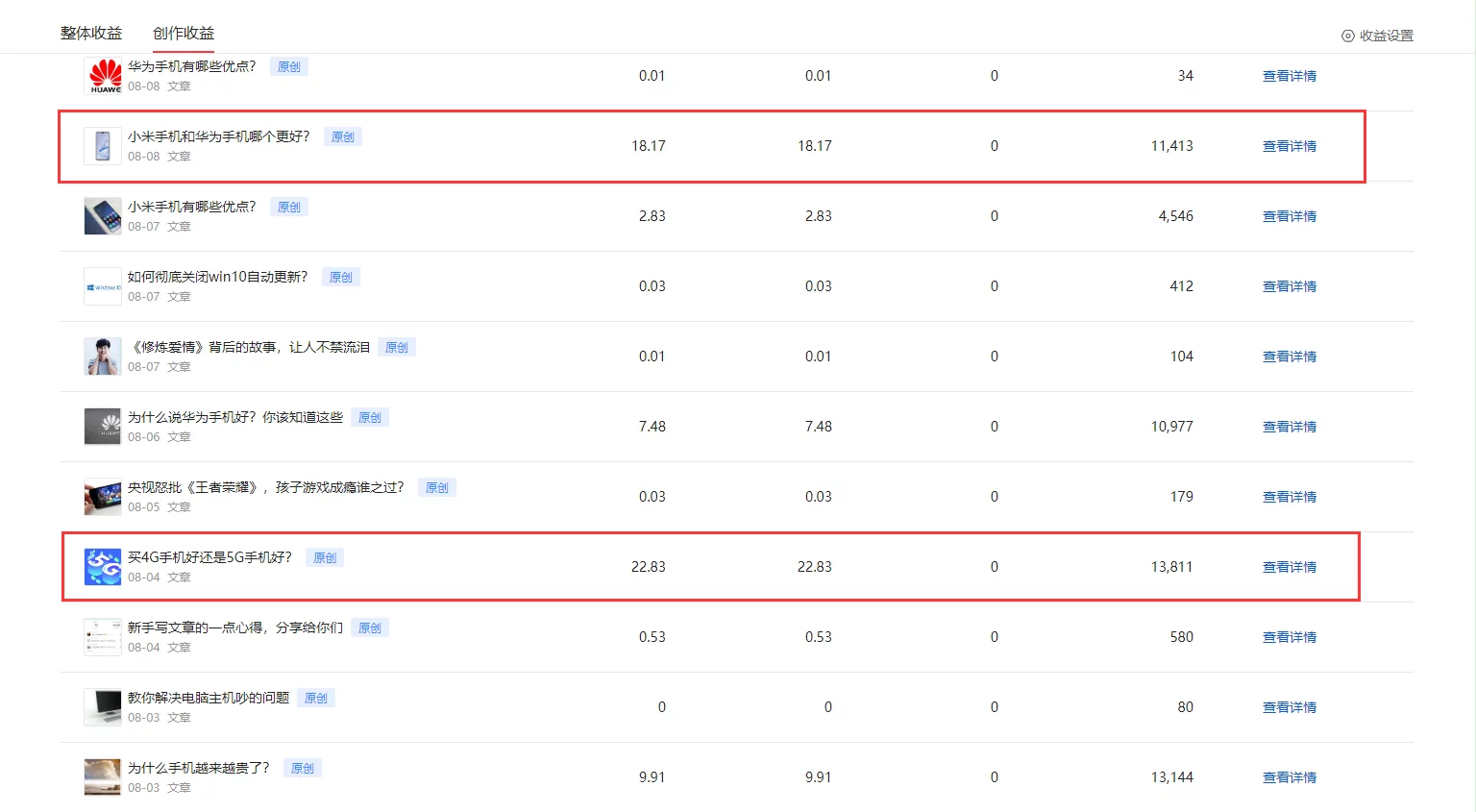Click read count 13,811
Image resolution: width=1476 pixels, height=812 pixels.
click(1172, 567)
